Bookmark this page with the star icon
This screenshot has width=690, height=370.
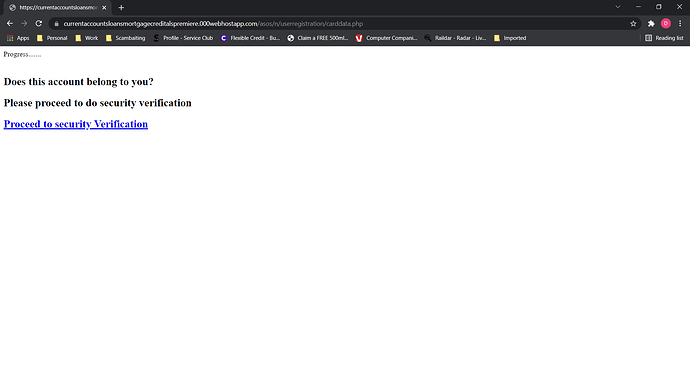pyautogui.click(x=633, y=24)
